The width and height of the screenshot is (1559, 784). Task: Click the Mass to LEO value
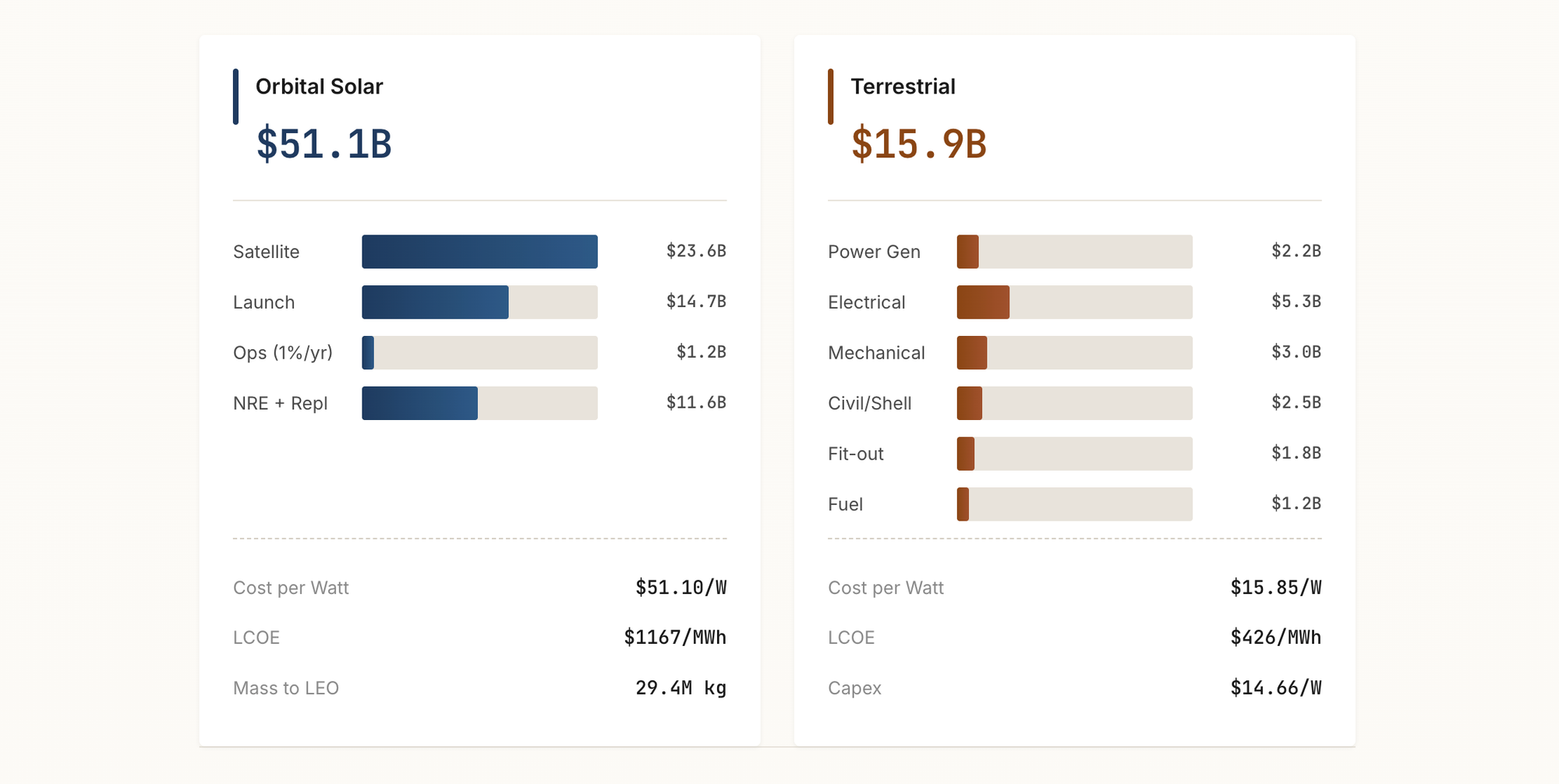[681, 688]
